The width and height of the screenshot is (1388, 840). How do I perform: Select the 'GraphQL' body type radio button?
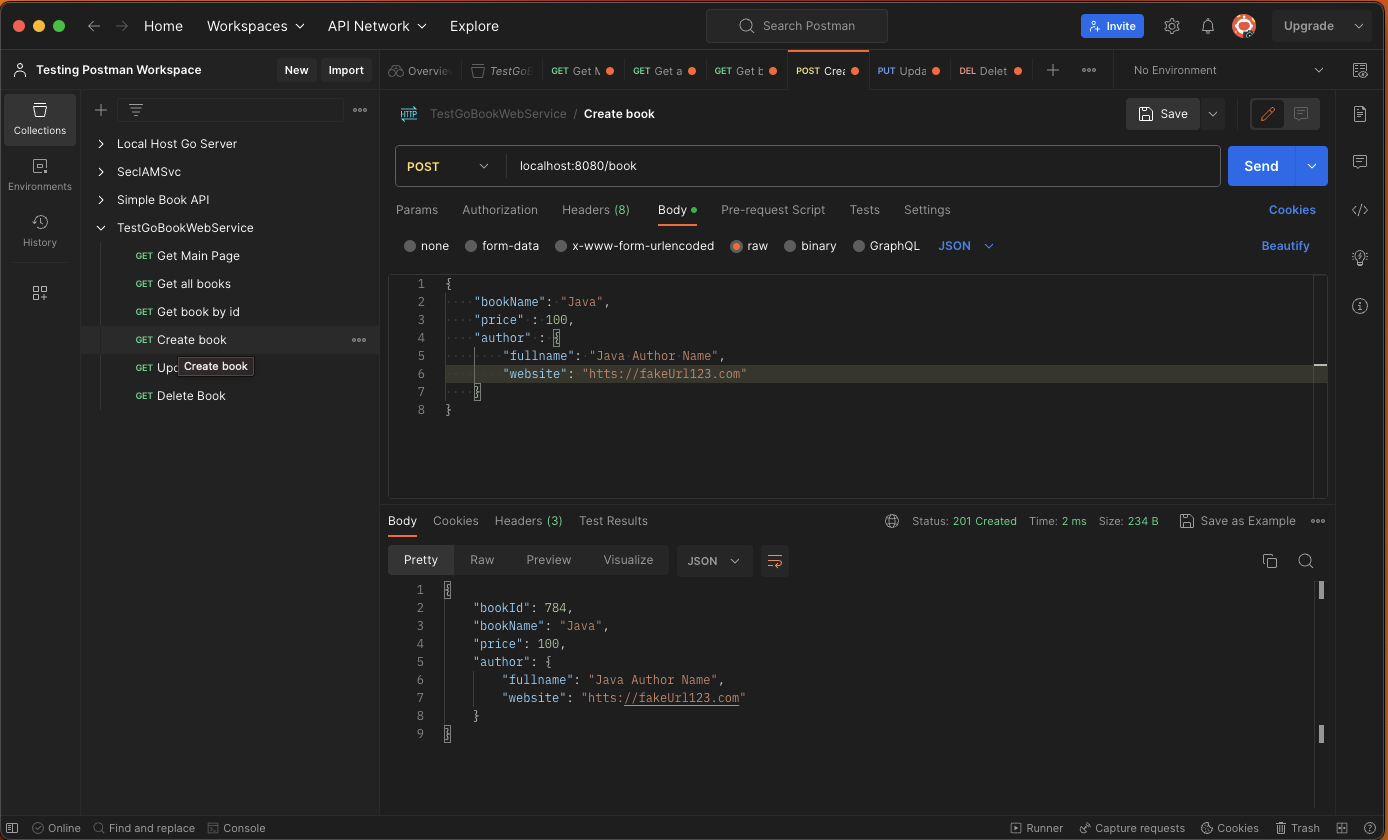click(859, 246)
